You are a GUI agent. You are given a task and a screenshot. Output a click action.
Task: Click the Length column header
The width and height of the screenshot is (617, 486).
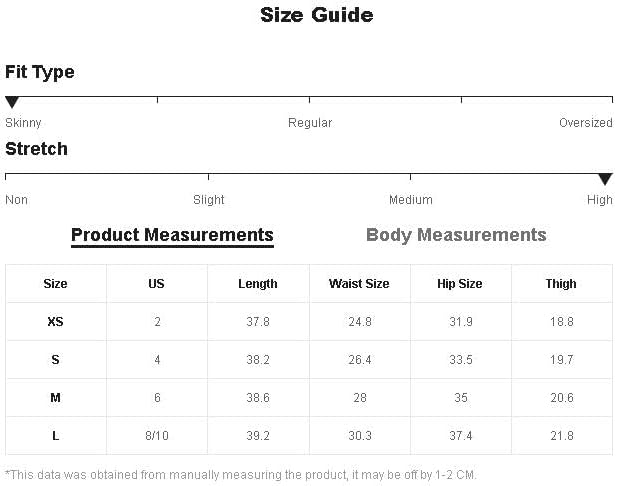[x=258, y=284]
